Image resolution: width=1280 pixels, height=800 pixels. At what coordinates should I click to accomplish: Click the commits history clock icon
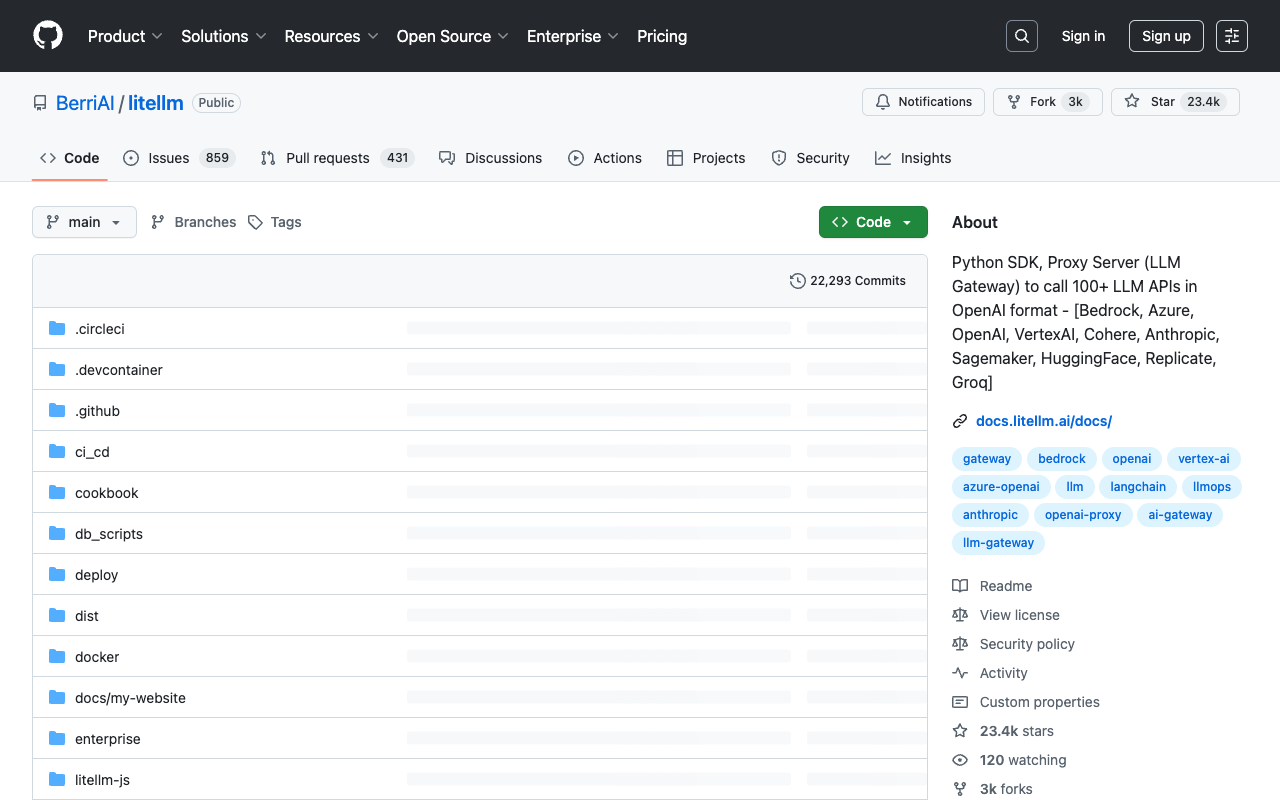tap(798, 281)
